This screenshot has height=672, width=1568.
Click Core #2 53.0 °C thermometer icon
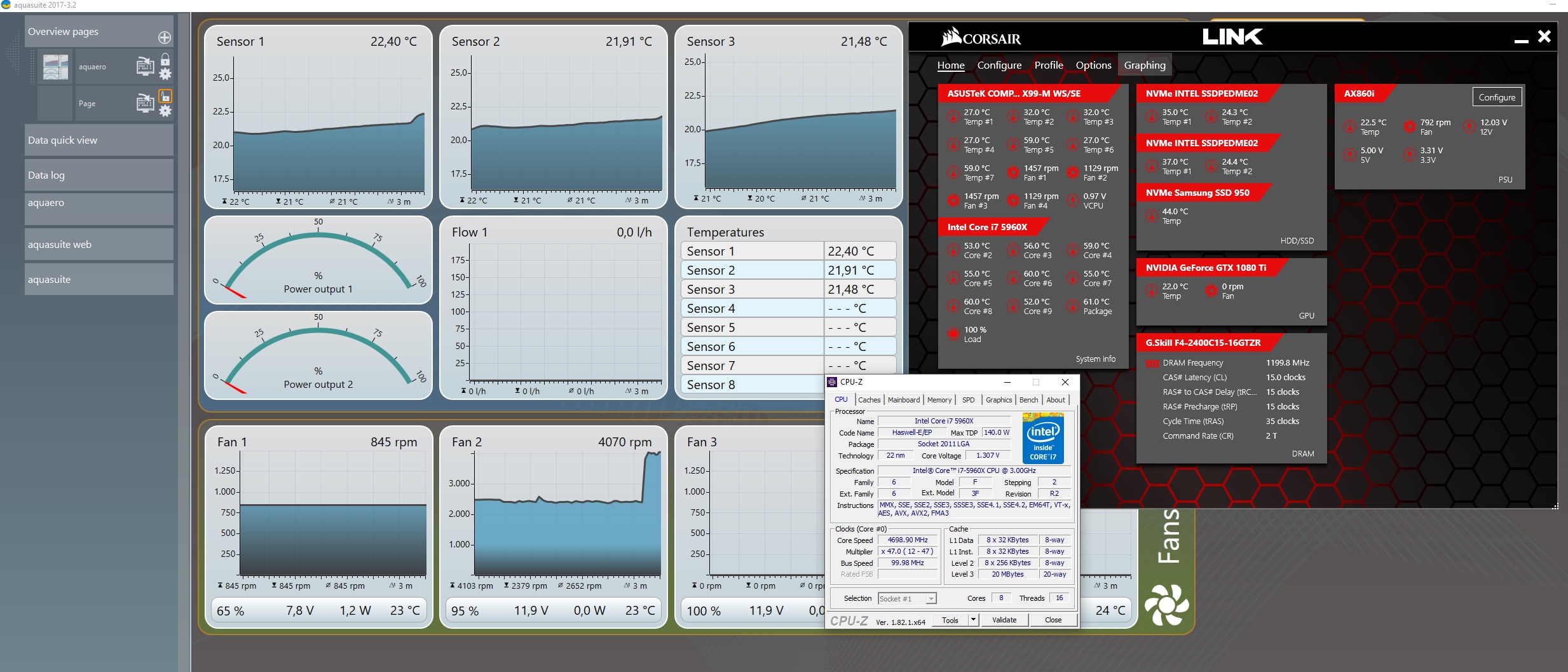[x=953, y=250]
